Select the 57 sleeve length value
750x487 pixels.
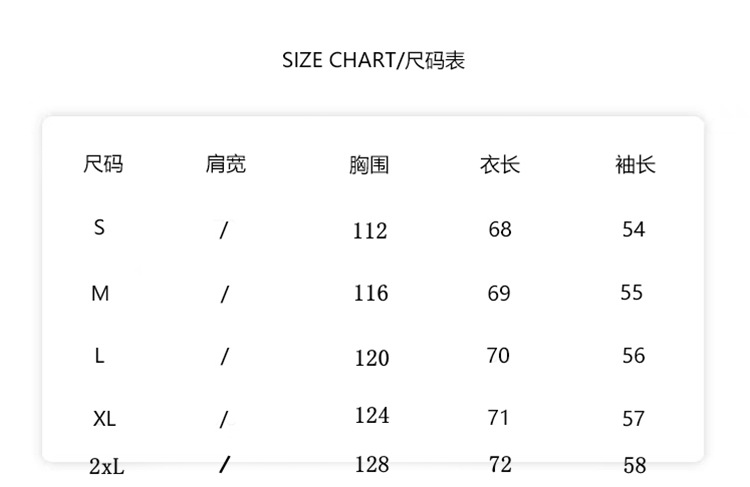click(634, 419)
